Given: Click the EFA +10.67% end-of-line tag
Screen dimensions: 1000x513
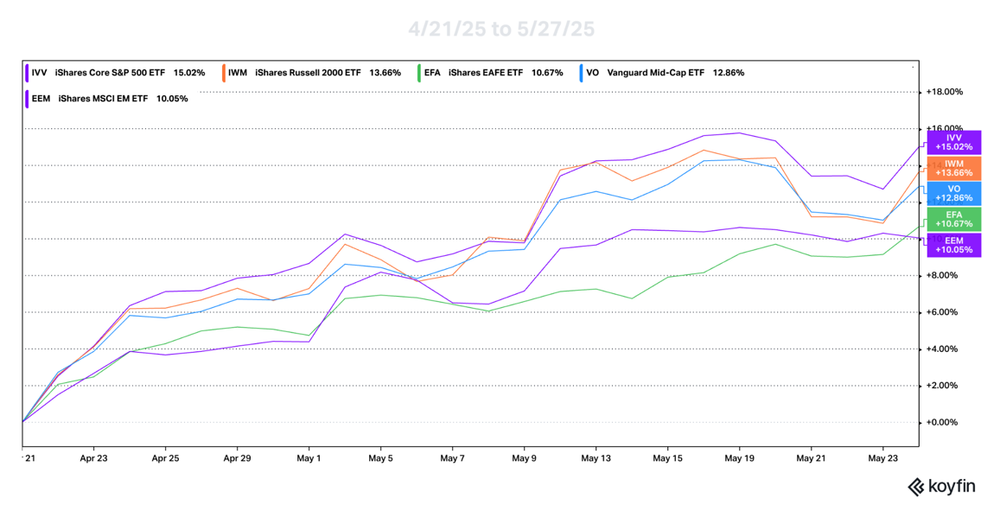Looking at the screenshot, I should pyautogui.click(x=954, y=219).
